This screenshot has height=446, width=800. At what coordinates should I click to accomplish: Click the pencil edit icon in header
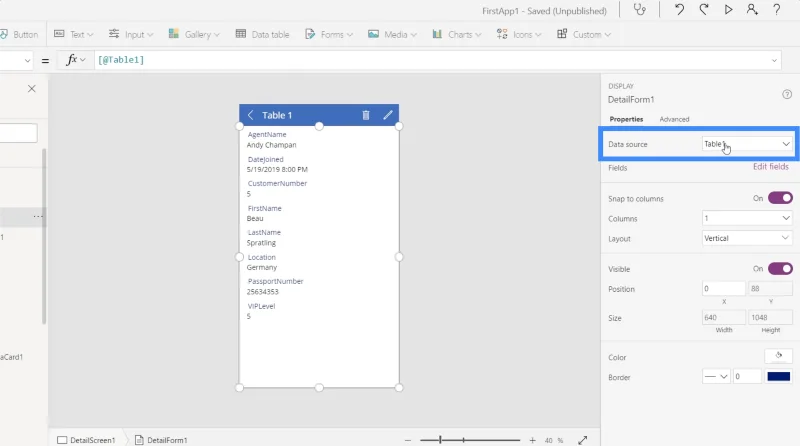(x=388, y=115)
